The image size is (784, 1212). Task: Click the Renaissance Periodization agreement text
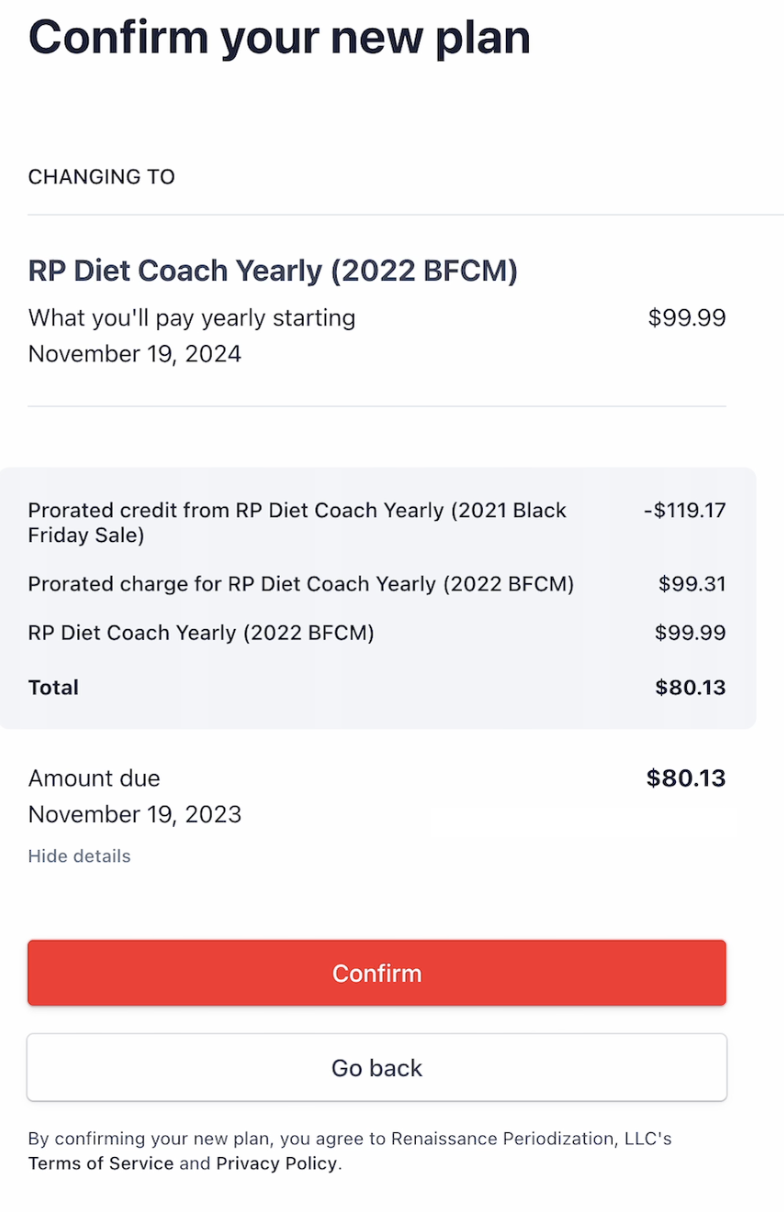tap(350, 1138)
